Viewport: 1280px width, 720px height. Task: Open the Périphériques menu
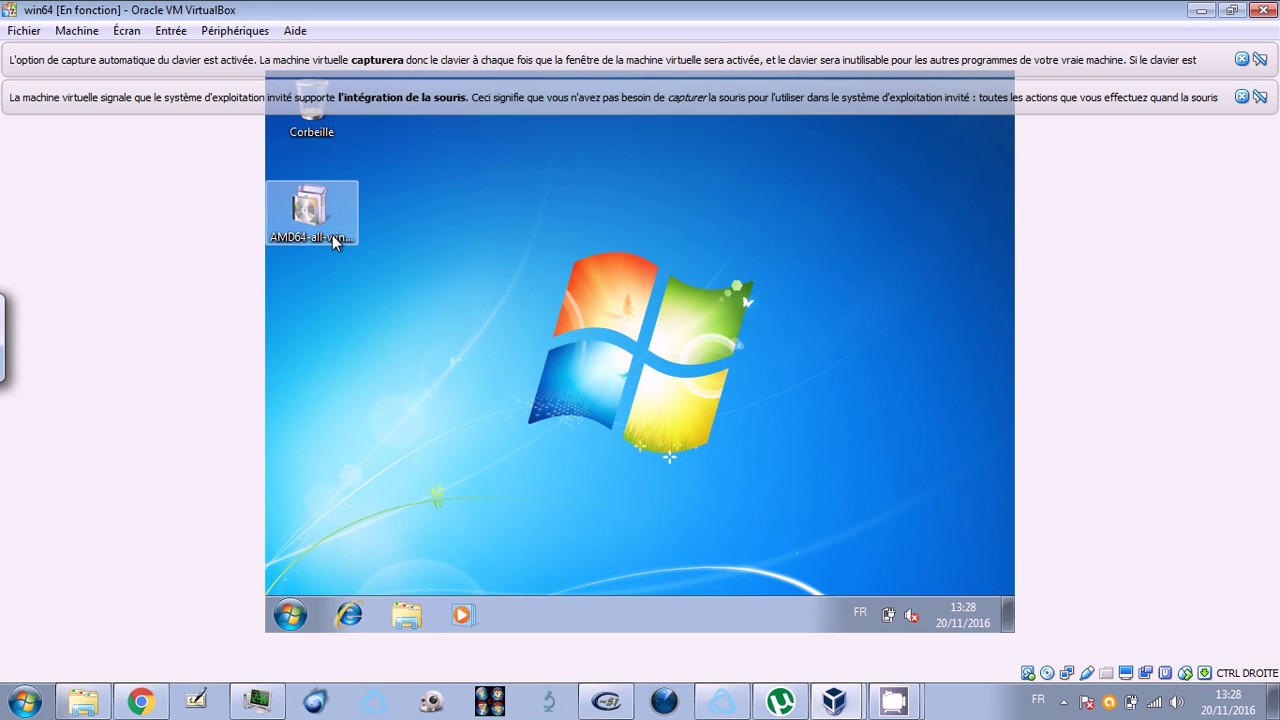tap(235, 31)
